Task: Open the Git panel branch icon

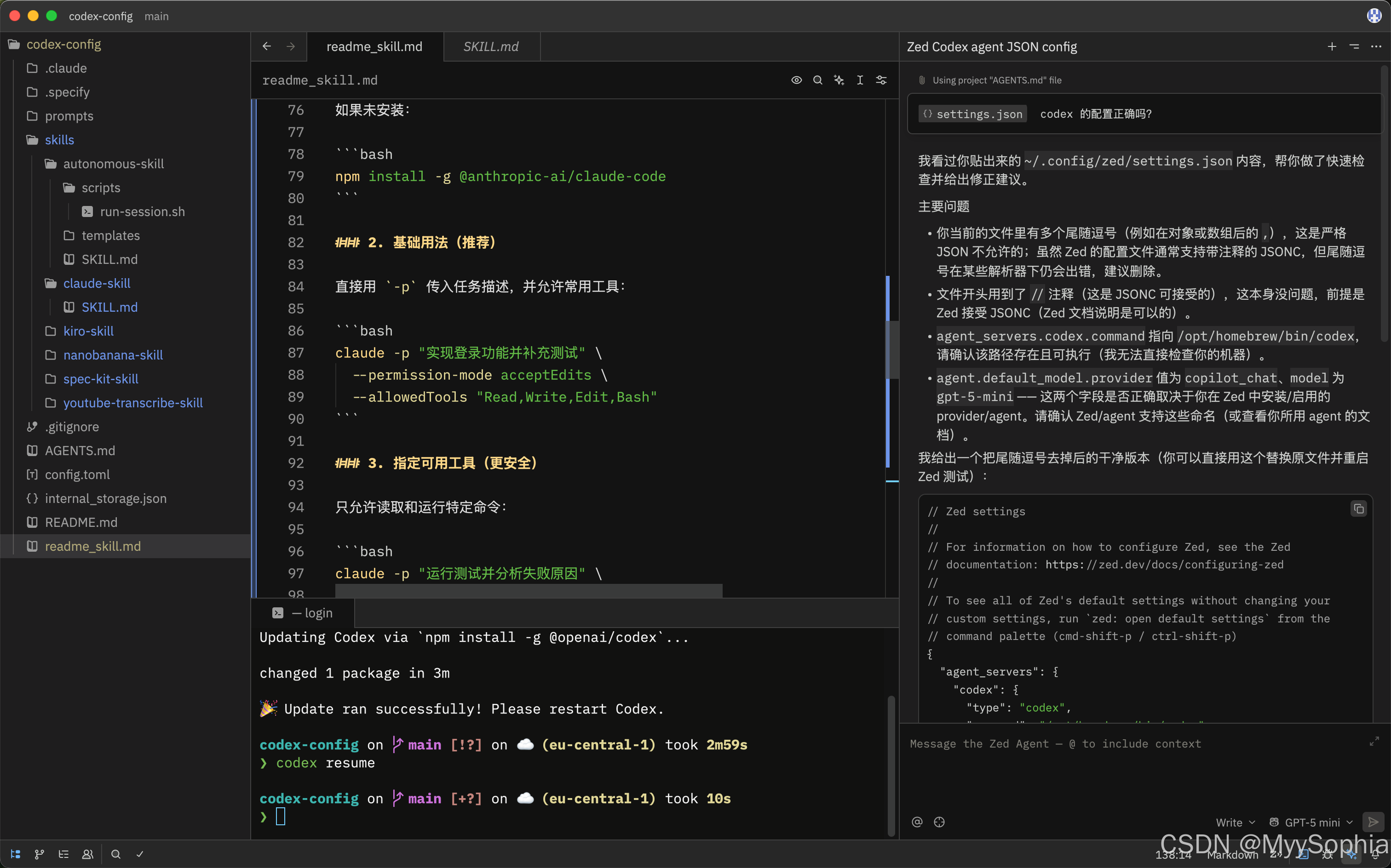Action: click(x=39, y=854)
